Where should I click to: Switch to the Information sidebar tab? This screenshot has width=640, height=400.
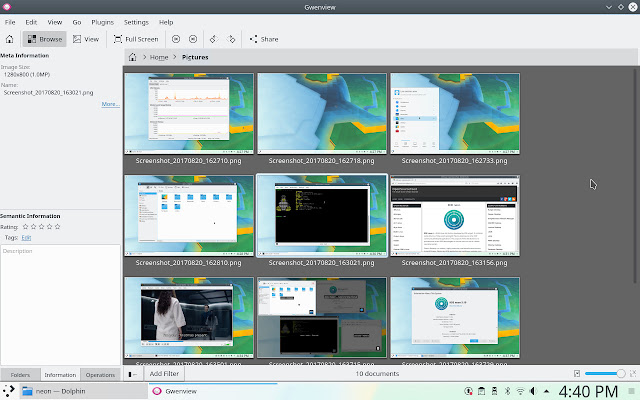pyautogui.click(x=60, y=375)
